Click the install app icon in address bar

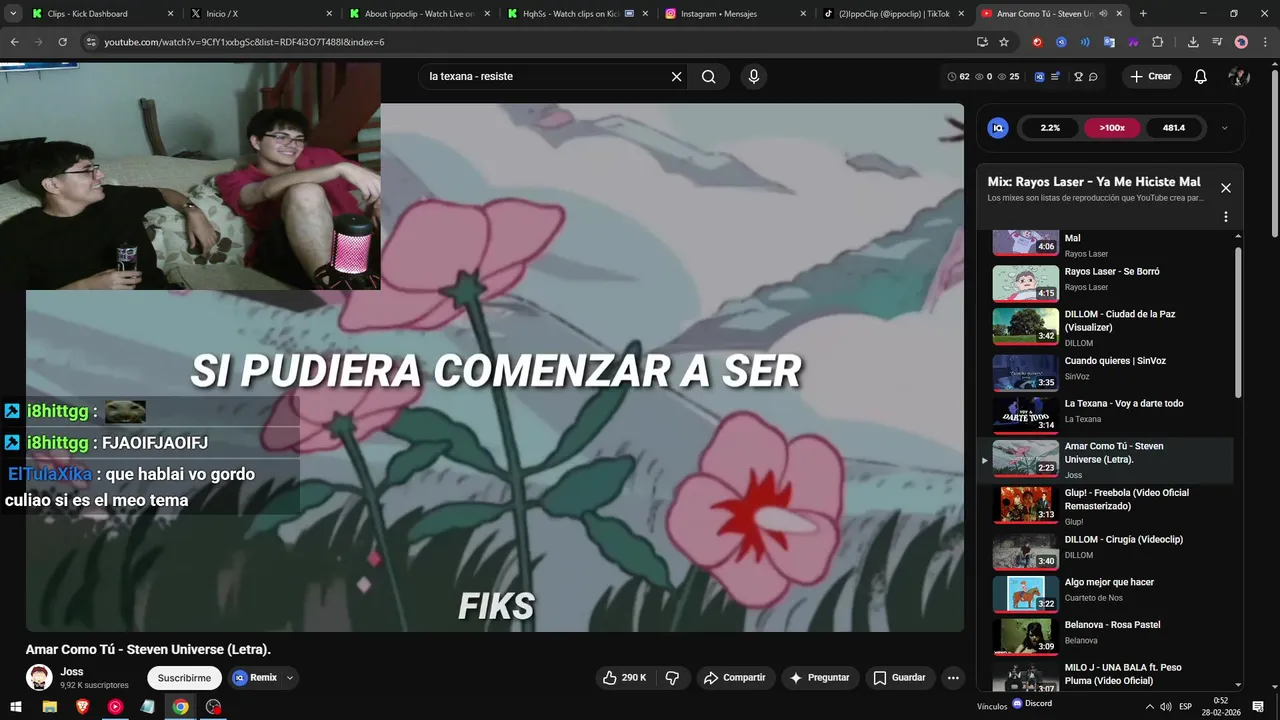(x=982, y=42)
